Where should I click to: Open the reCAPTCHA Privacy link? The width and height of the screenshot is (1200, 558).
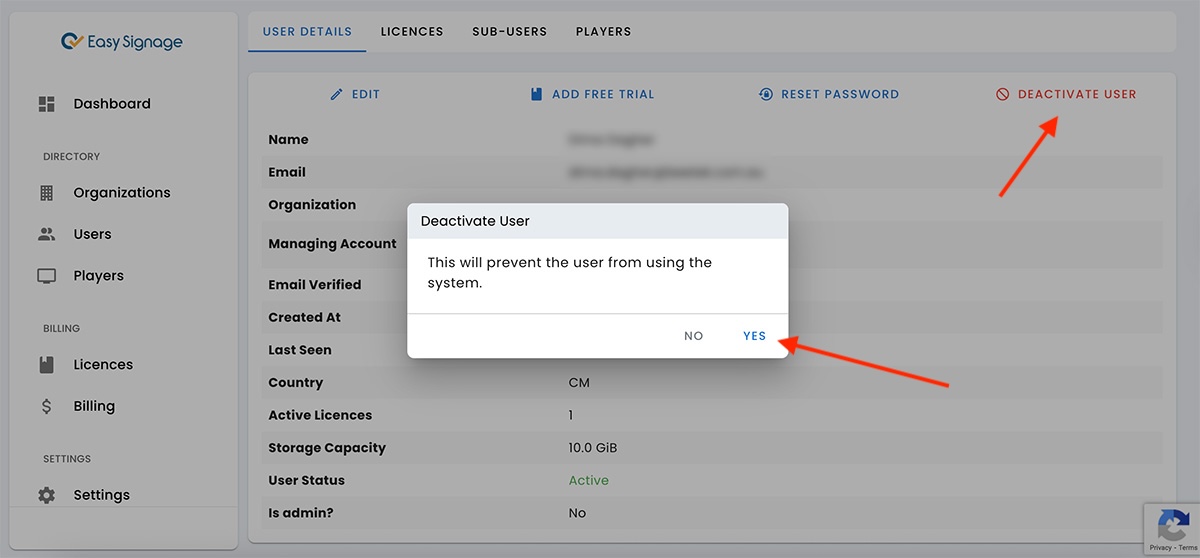(x=1160, y=548)
